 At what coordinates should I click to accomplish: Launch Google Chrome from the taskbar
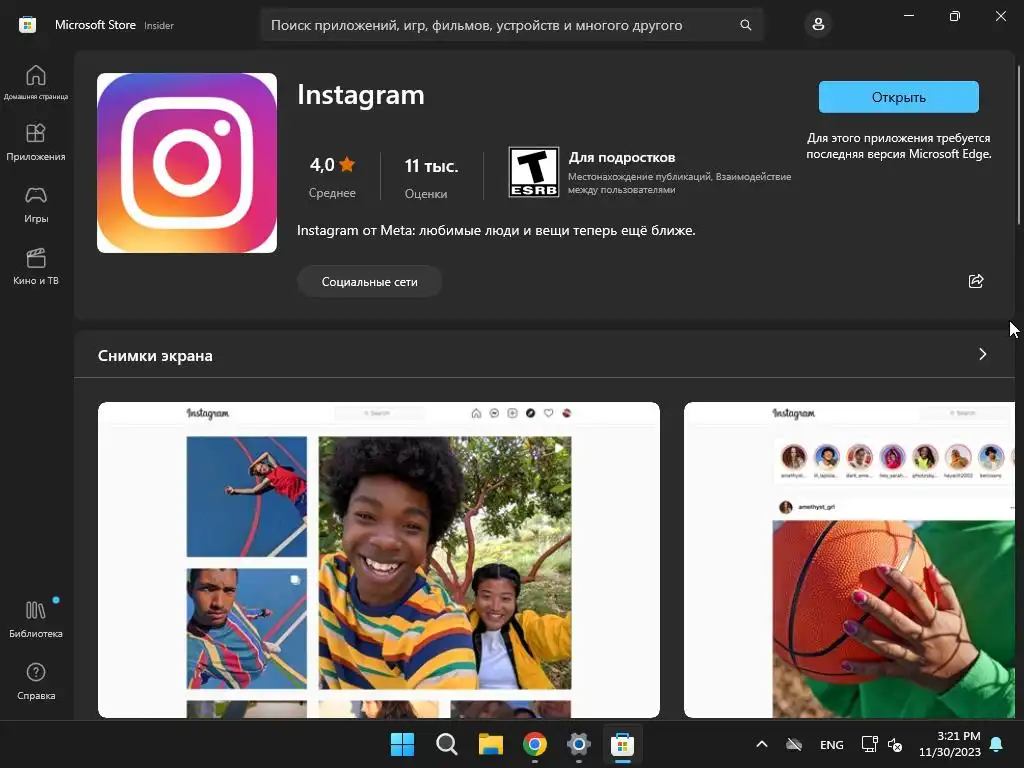click(x=535, y=744)
